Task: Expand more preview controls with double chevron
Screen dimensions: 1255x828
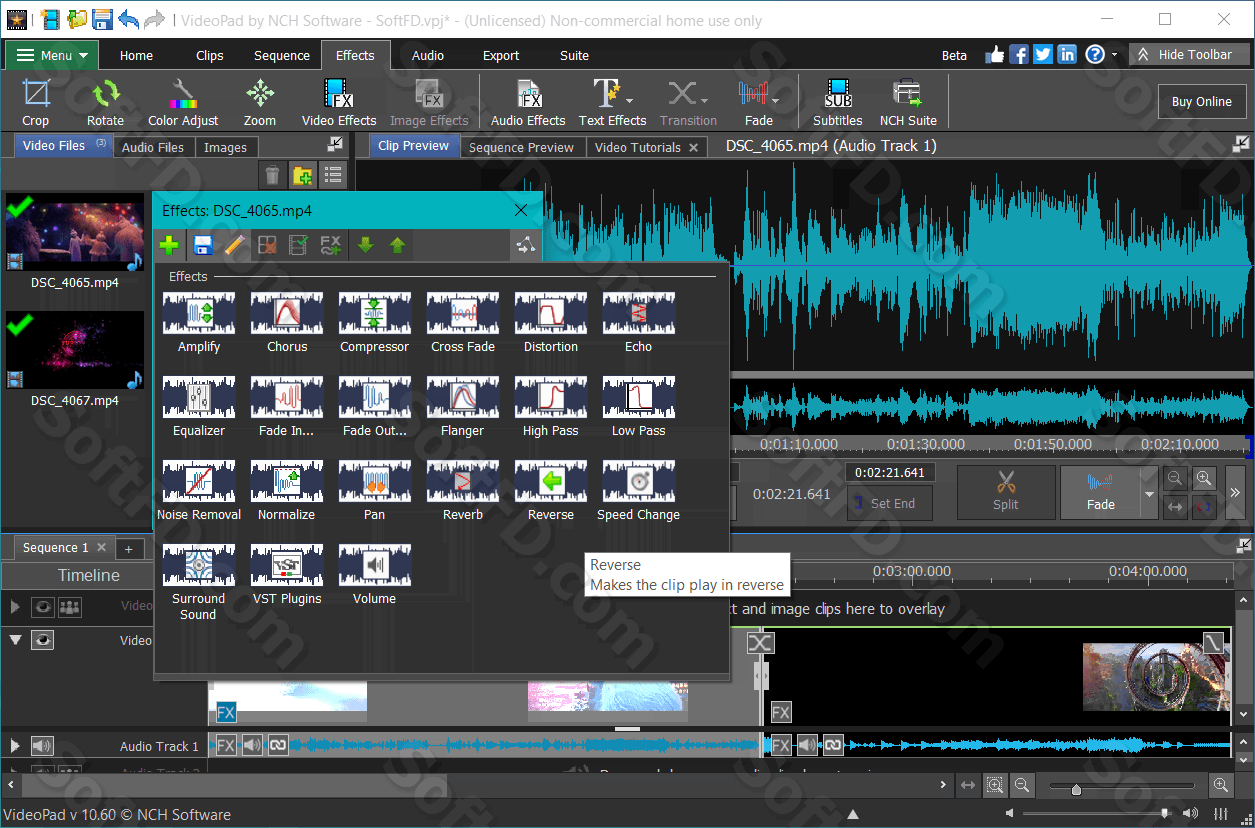Action: [x=1235, y=492]
